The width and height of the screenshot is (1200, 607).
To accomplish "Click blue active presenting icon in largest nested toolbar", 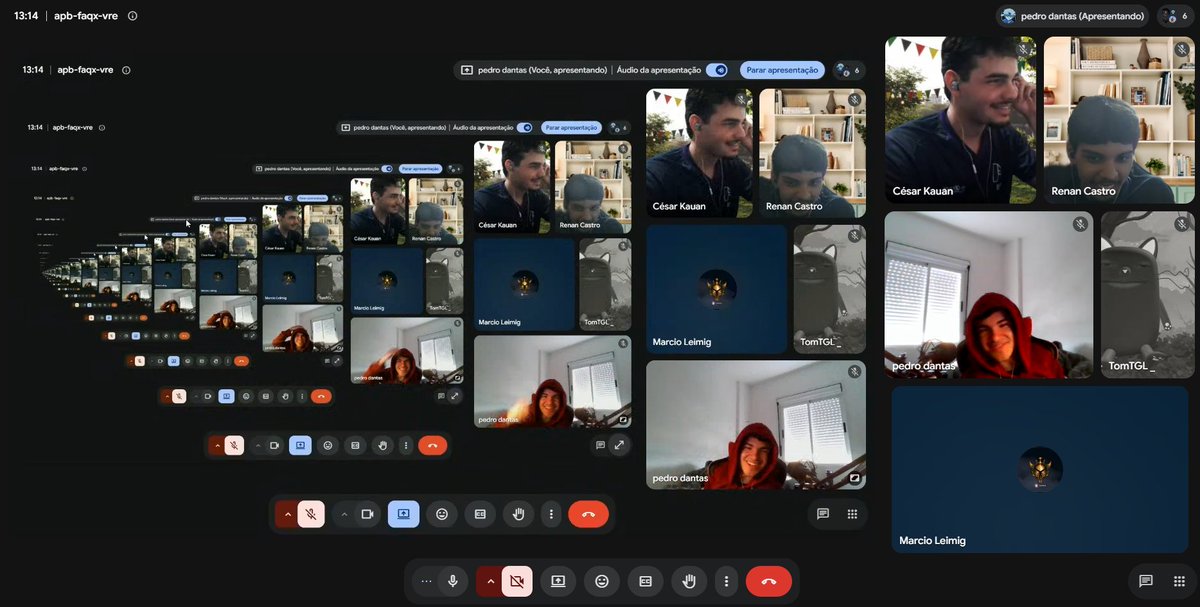I will click(404, 514).
